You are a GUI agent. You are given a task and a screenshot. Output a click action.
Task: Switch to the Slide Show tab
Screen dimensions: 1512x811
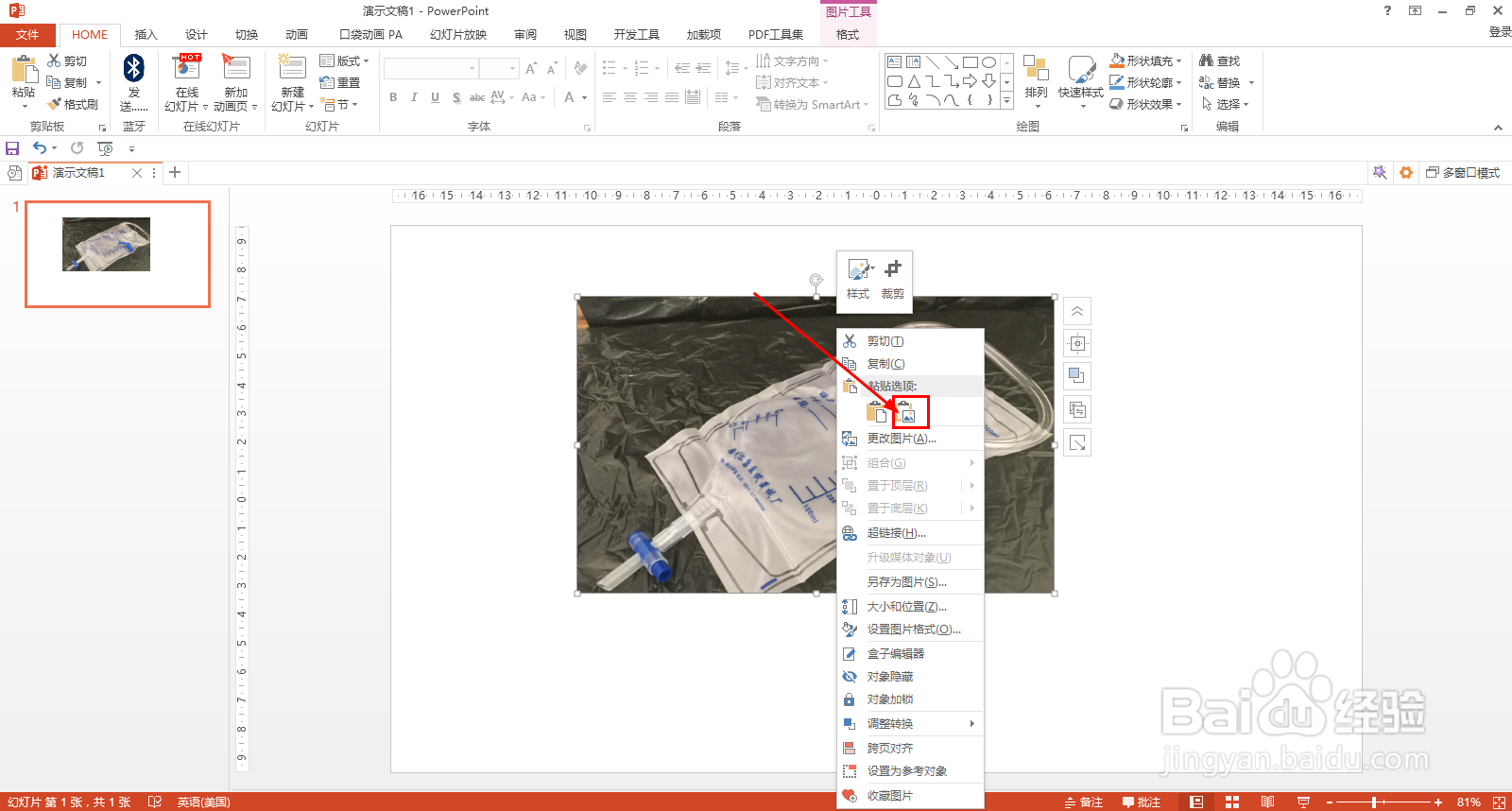[x=457, y=35]
